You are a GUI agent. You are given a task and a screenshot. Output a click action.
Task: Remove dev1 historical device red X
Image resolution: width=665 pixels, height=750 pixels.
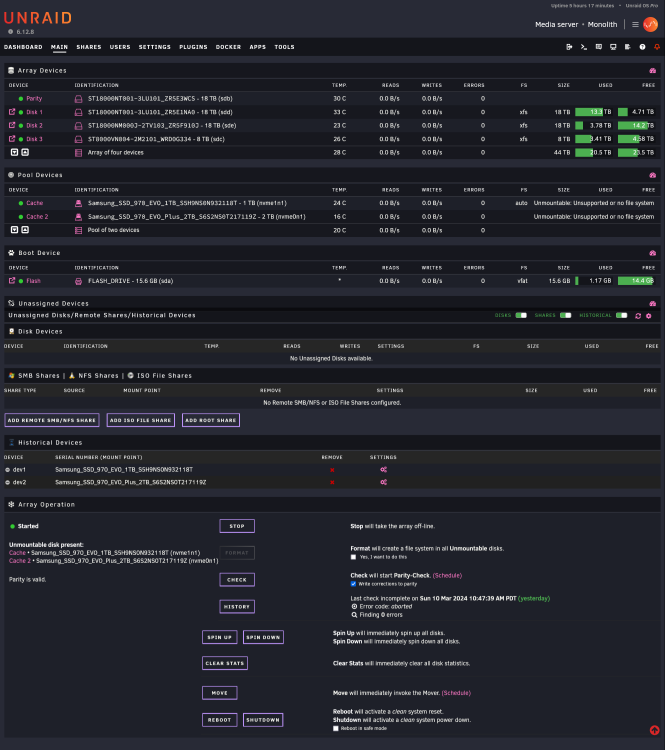332,470
